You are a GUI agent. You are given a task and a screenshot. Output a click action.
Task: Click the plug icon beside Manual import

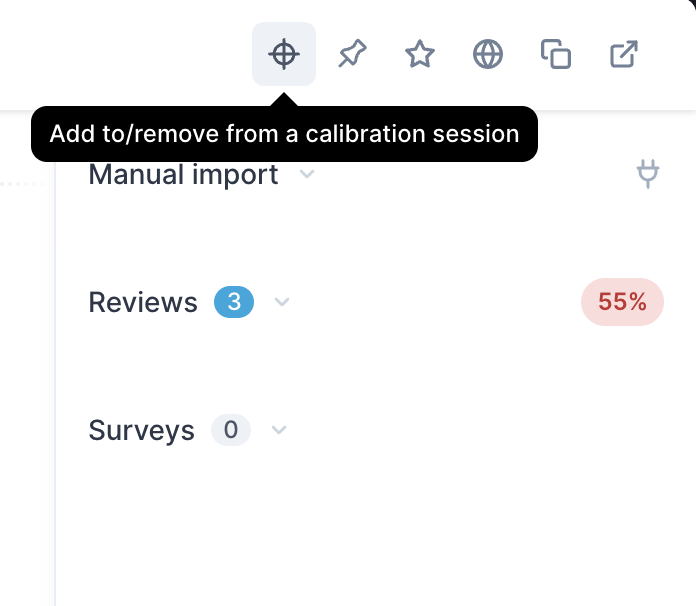coord(648,174)
